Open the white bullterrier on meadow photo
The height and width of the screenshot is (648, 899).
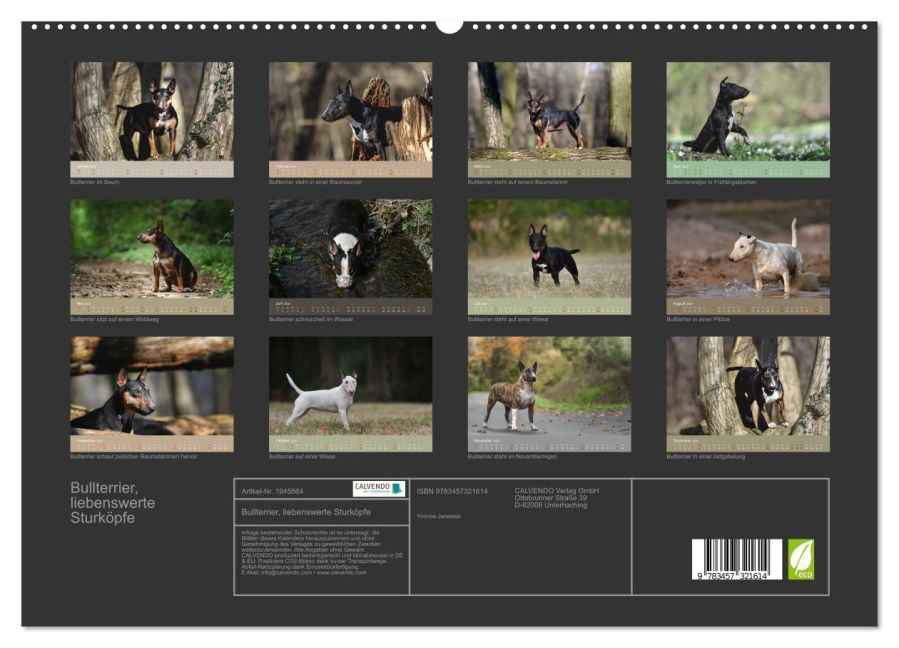tap(350, 386)
